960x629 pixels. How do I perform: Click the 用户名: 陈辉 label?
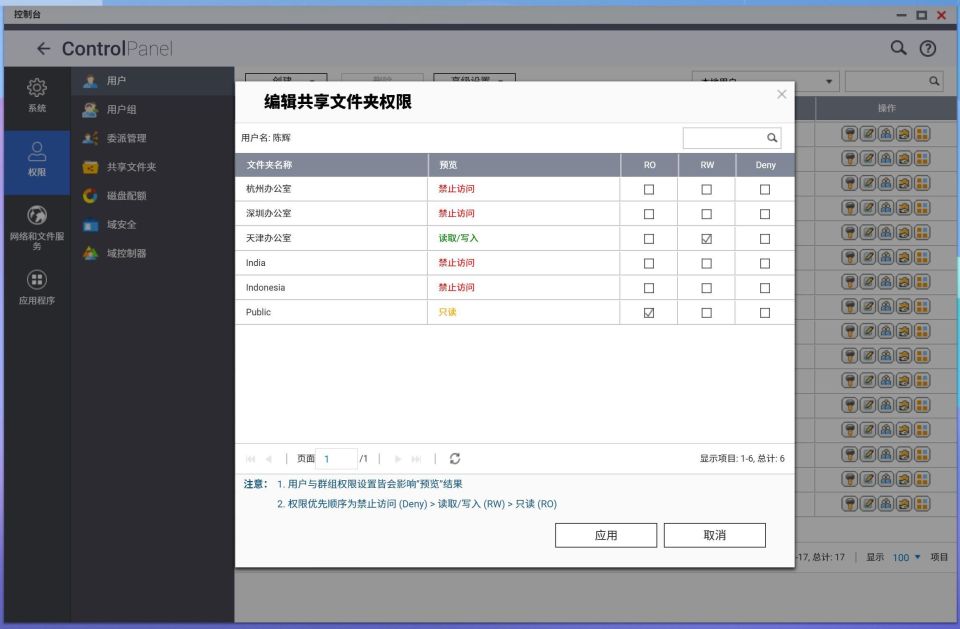point(266,138)
